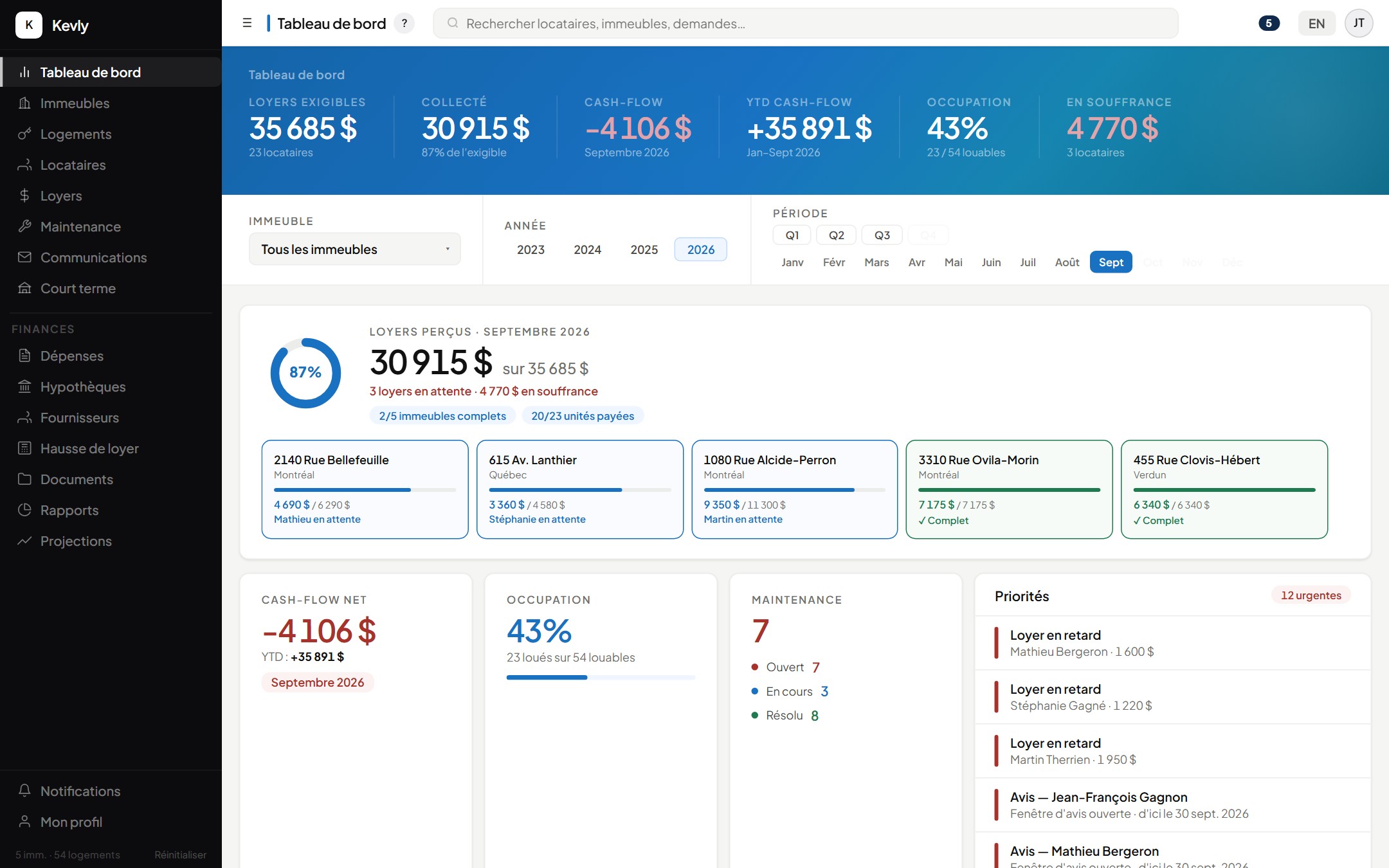Open the Tous les immeubles dropdown
Viewport: 1389px width, 868px height.
tap(355, 249)
